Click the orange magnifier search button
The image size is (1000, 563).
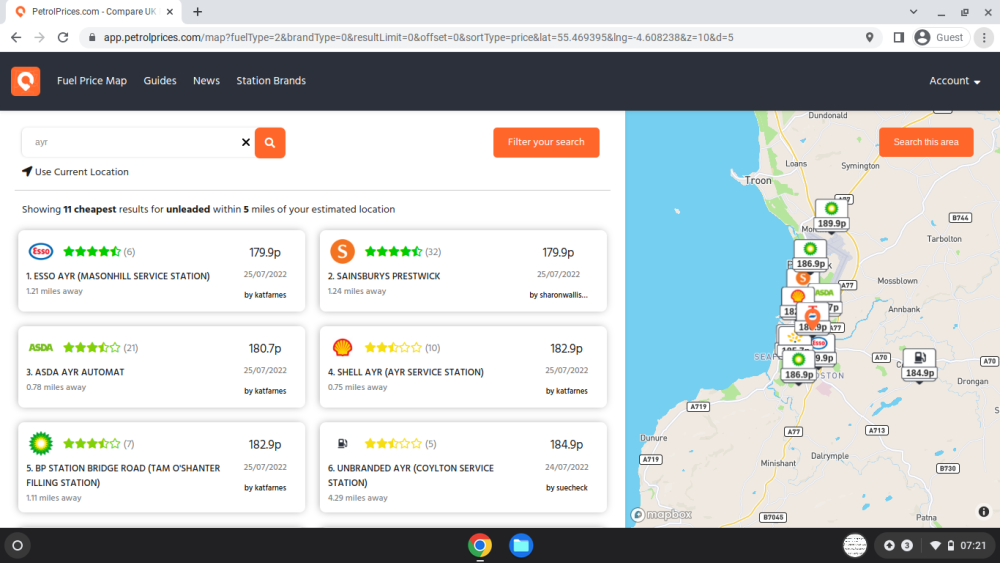270,142
